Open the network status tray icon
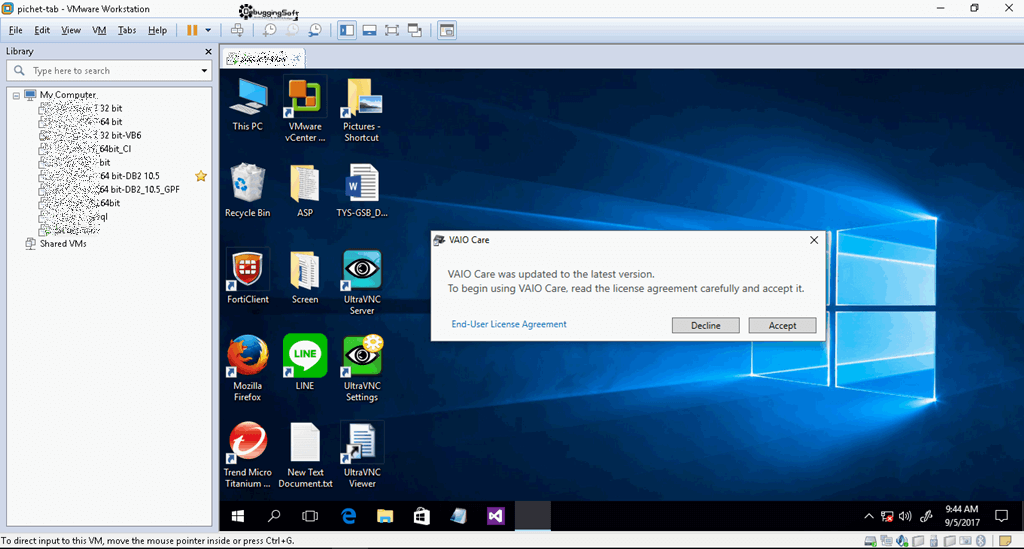Screen dimensions: 1024x549 [887, 516]
